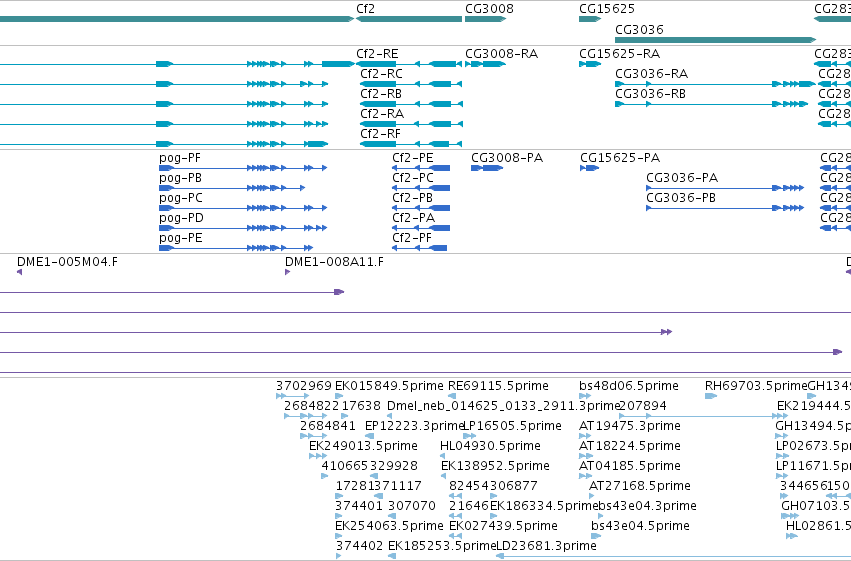Click the Dmel_neb_014625_0133_2911.3prime label
The image size is (851, 561).
point(503,406)
